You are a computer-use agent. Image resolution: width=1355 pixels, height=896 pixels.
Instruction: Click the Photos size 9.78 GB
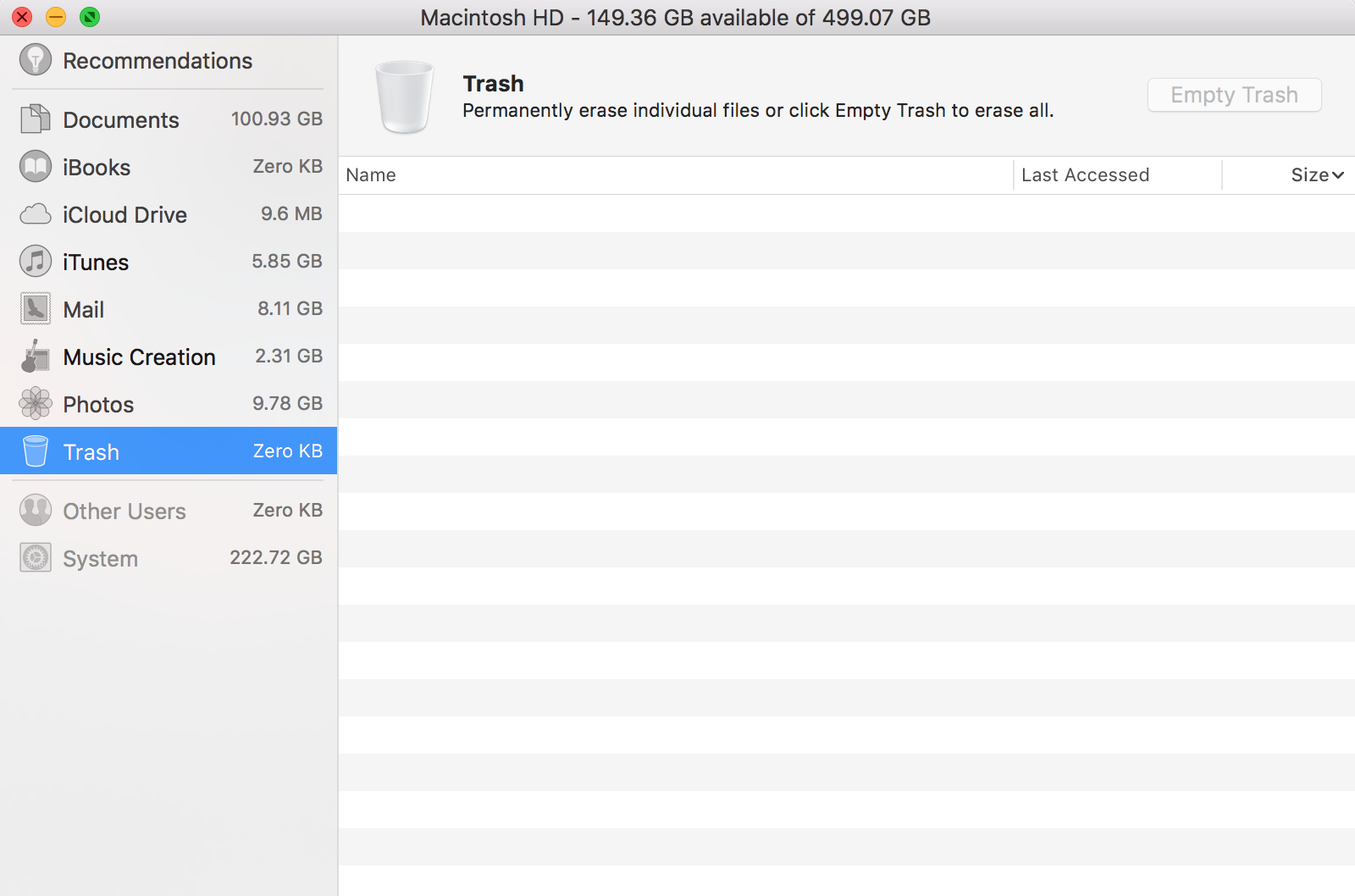(x=288, y=403)
